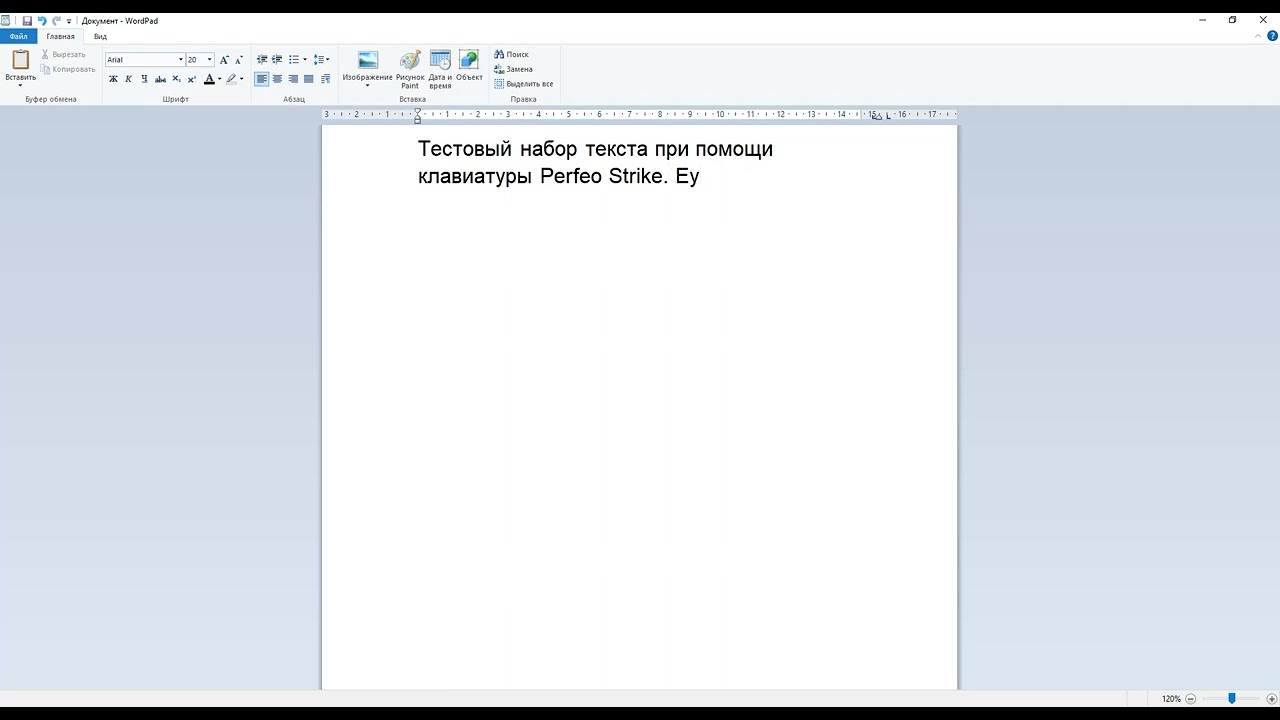This screenshot has height=720, width=1280.
Task: Insert a Рисунок Paint drawing
Action: pos(410,69)
